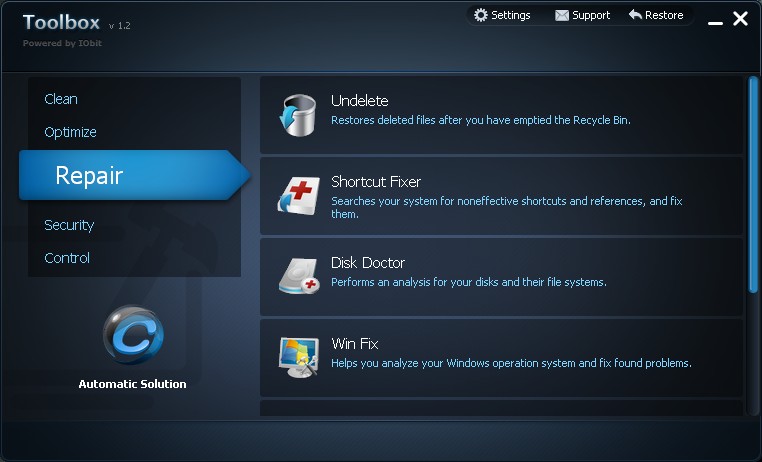Click the Disk Doctor drive icon

pyautogui.click(x=299, y=276)
